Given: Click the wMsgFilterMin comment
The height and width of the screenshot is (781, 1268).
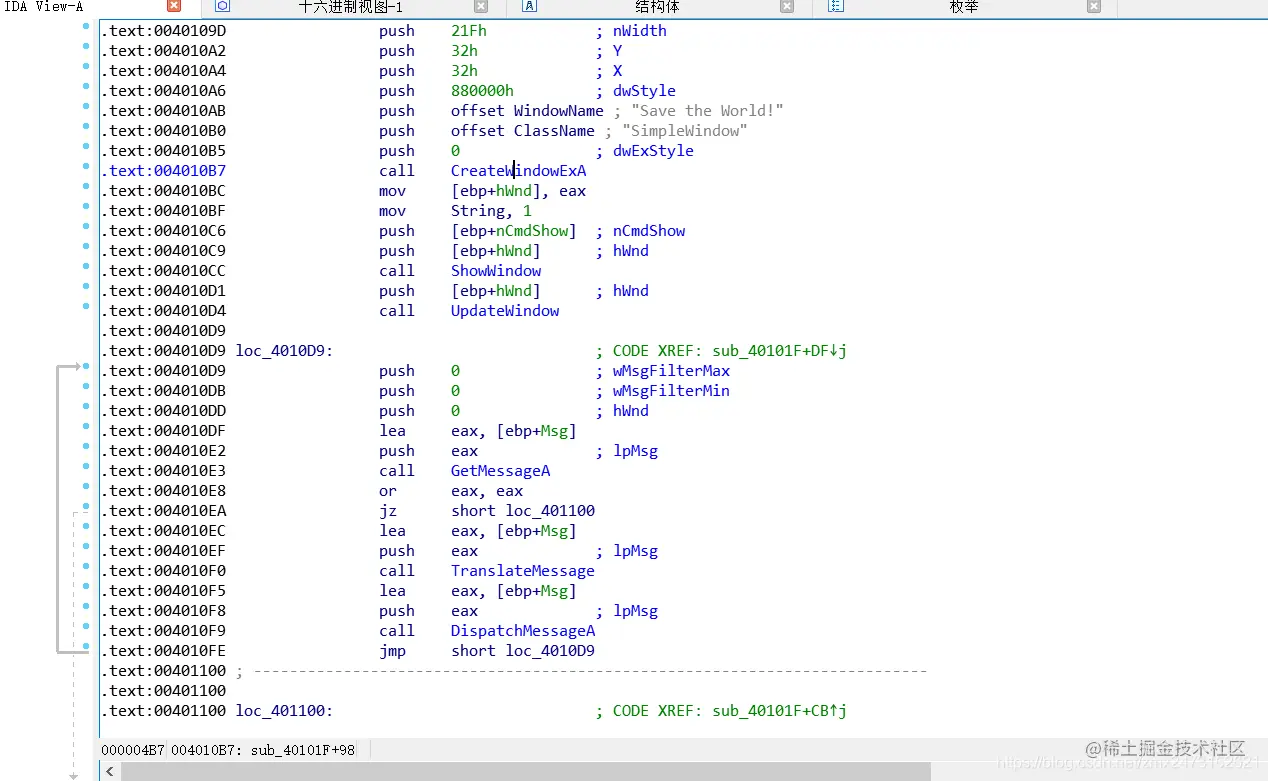Looking at the screenshot, I should [671, 391].
